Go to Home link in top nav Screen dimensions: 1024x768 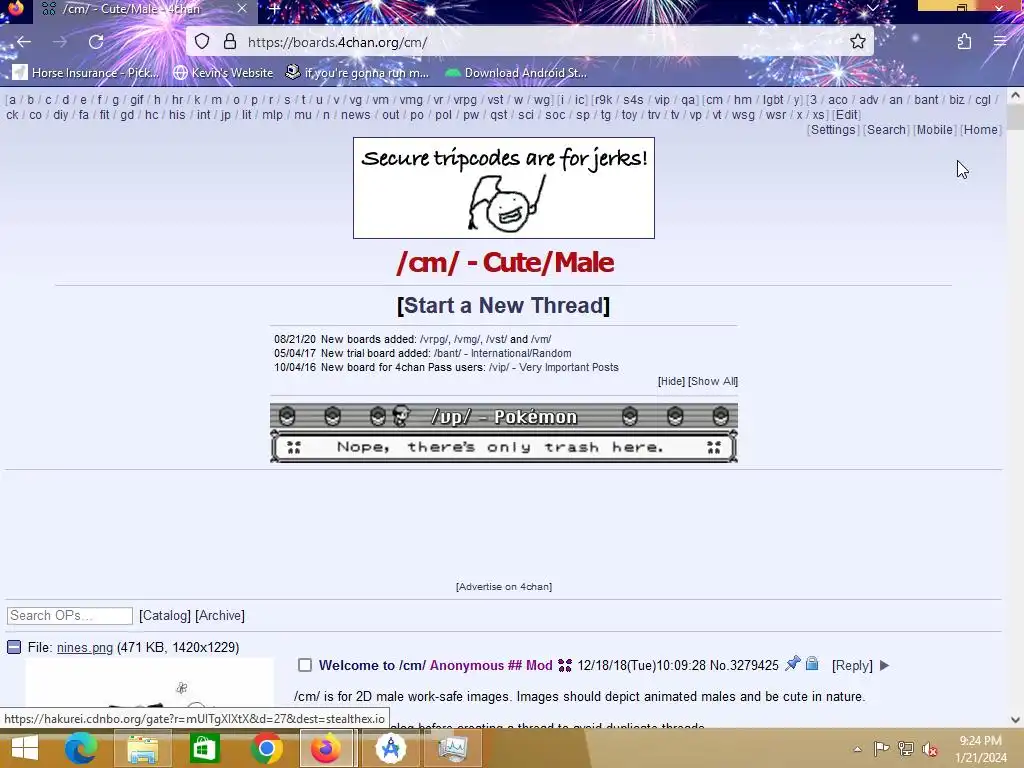click(980, 129)
